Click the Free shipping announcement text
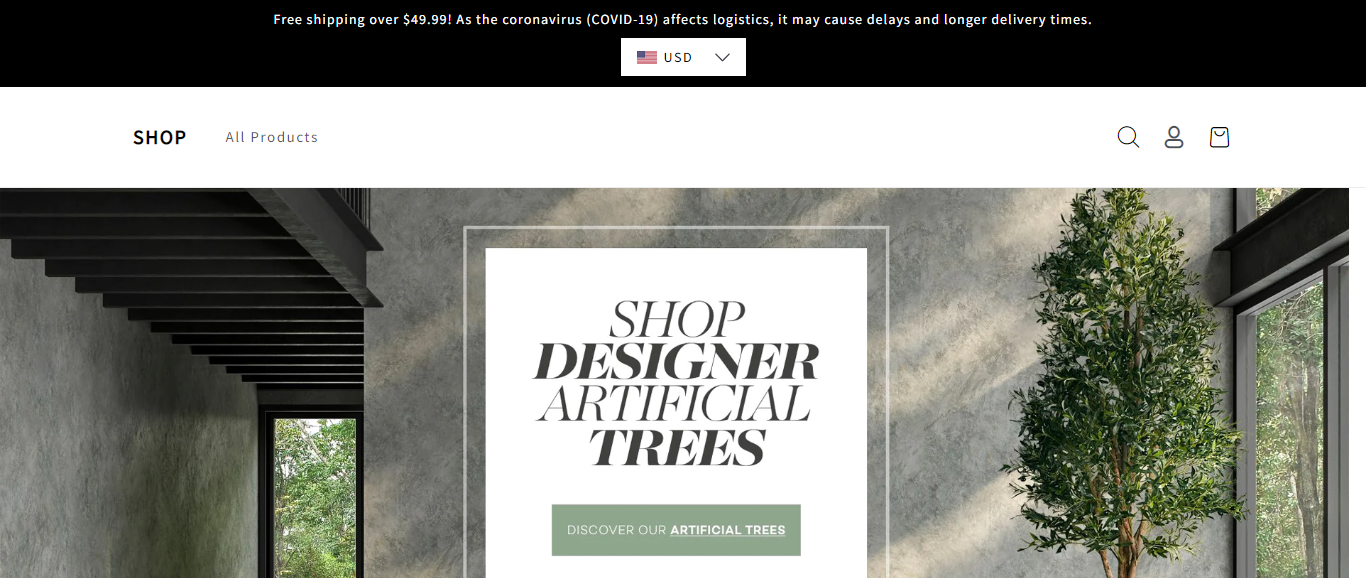1366x578 pixels. [x=683, y=19]
